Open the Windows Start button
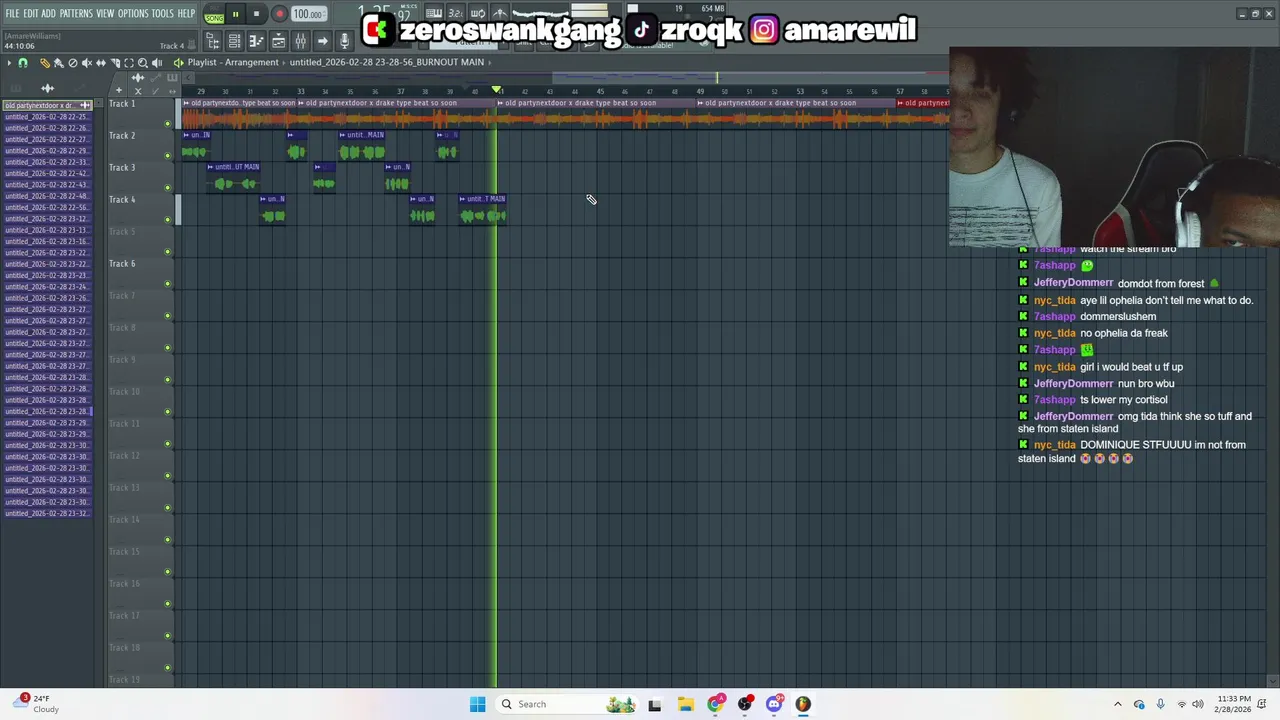Viewport: 1280px width, 720px height. click(x=477, y=704)
